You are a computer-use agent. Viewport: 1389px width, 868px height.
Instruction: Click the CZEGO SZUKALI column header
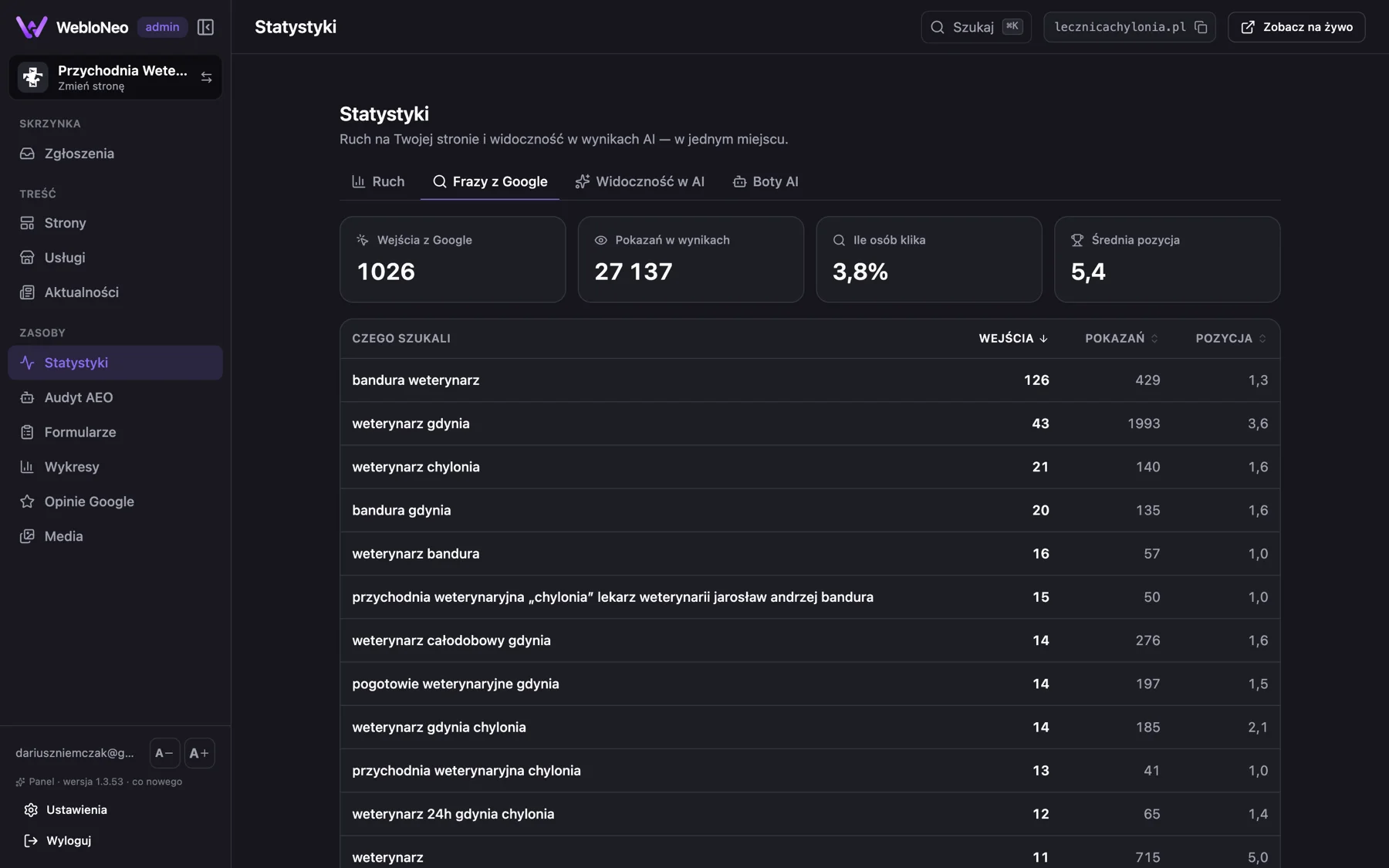coord(401,339)
